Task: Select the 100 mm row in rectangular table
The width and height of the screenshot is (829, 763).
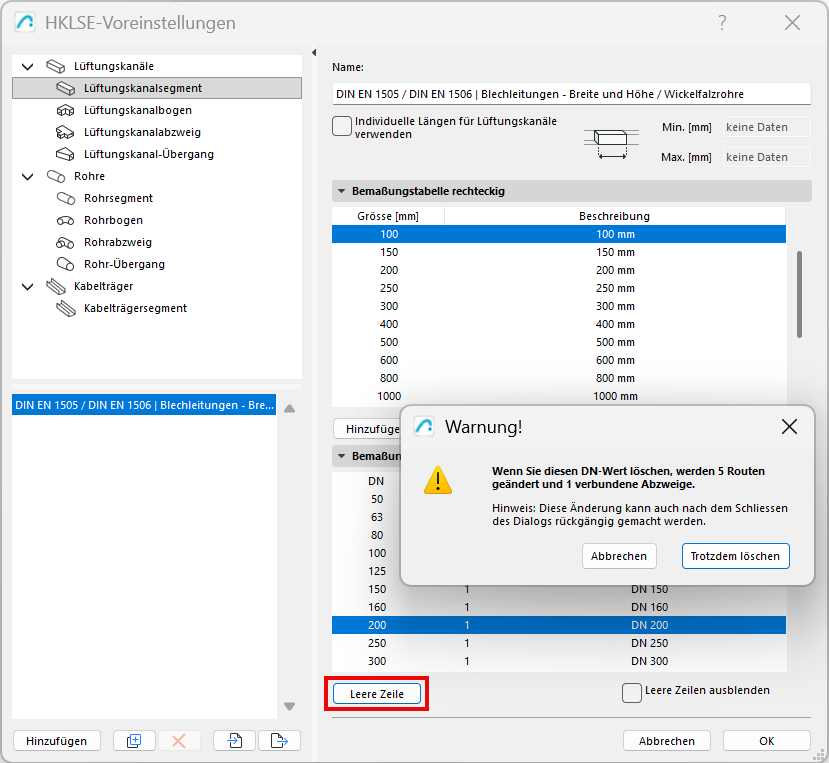Action: (559, 234)
